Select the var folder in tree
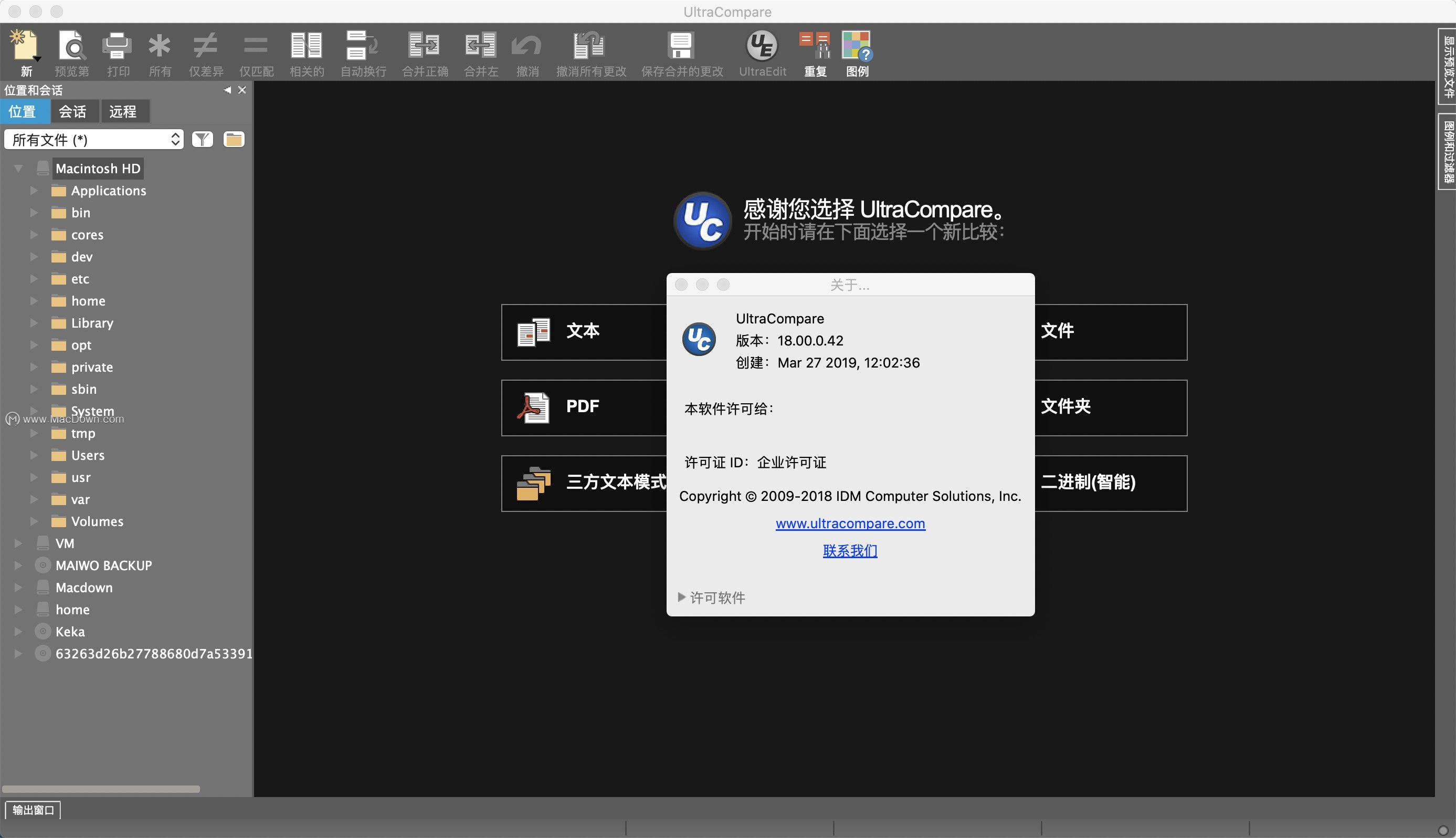 [x=80, y=499]
